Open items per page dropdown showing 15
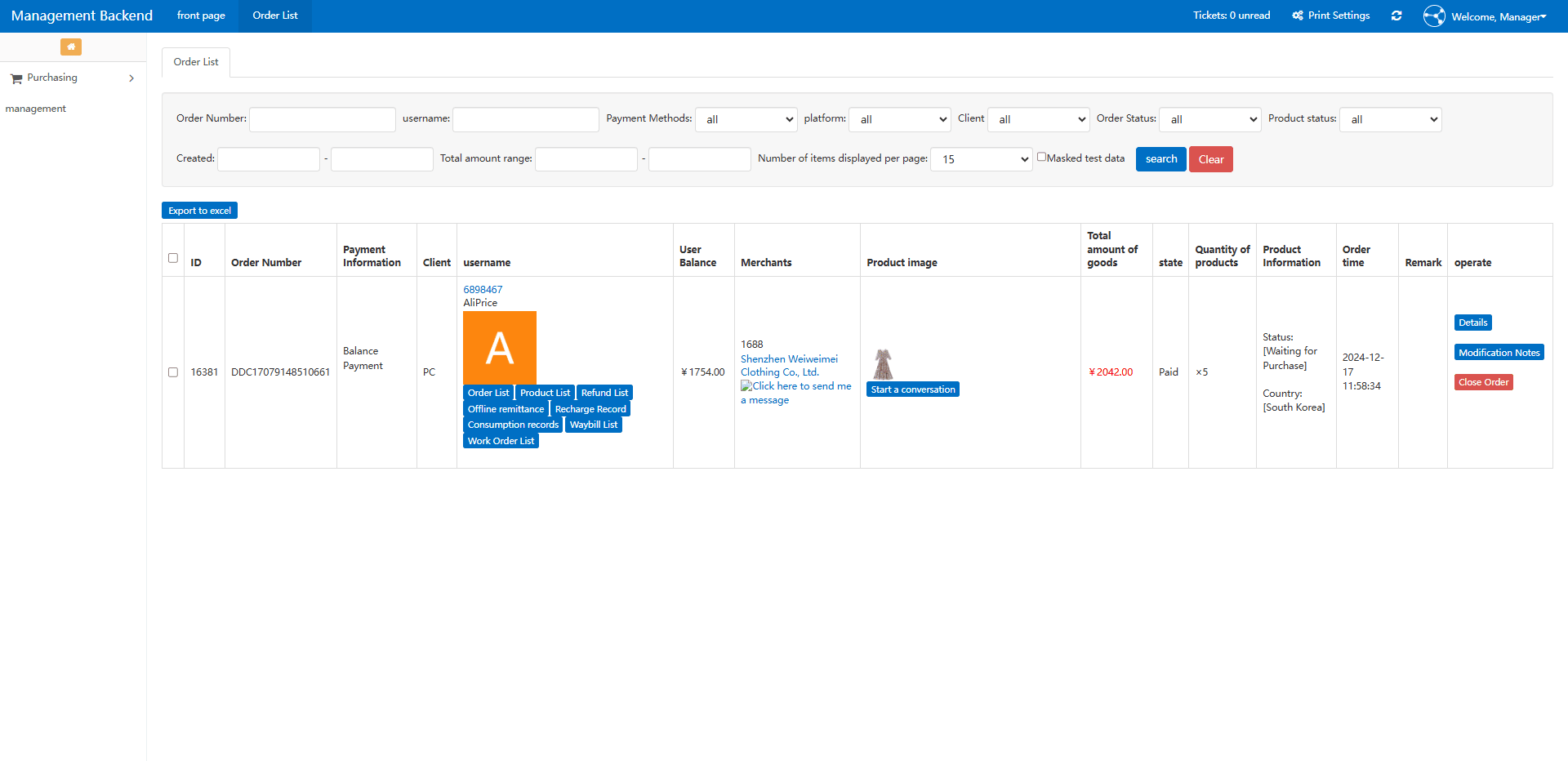Image resolution: width=1568 pixels, height=761 pixels. pos(982,159)
